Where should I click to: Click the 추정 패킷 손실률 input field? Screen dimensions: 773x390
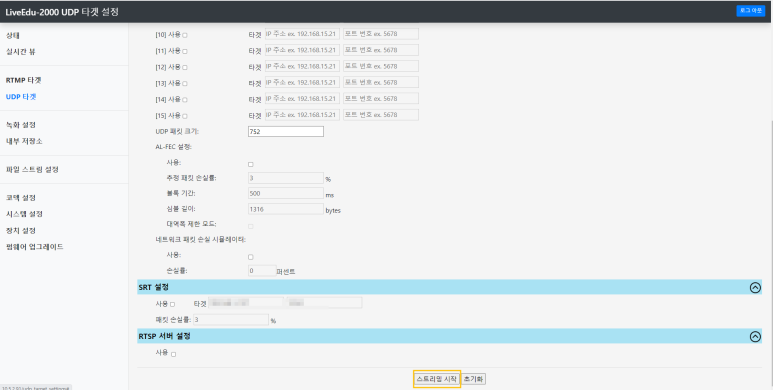click(x=286, y=178)
